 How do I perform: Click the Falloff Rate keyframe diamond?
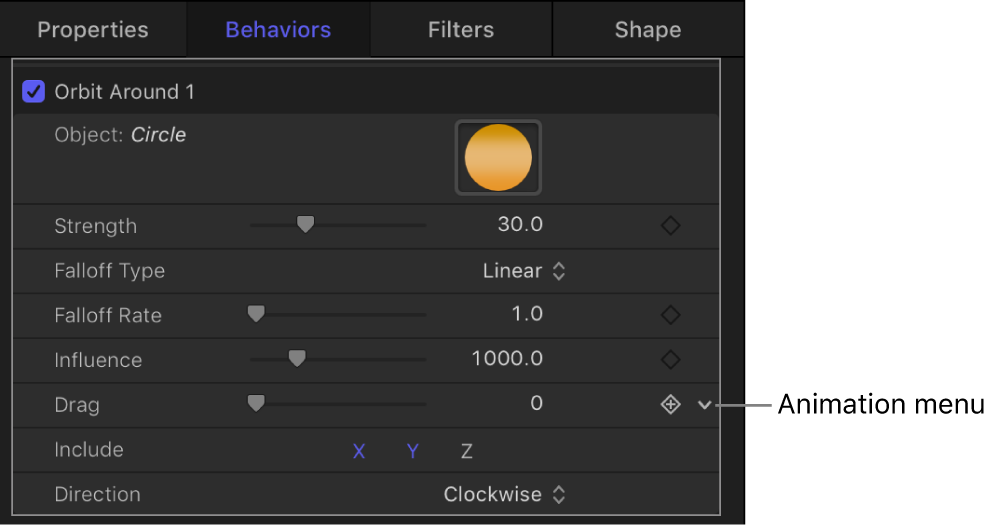671,315
